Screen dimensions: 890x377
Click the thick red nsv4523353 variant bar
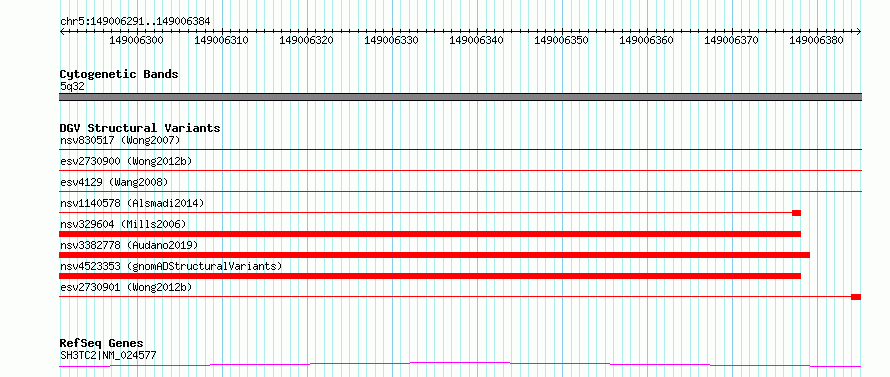(x=430, y=276)
